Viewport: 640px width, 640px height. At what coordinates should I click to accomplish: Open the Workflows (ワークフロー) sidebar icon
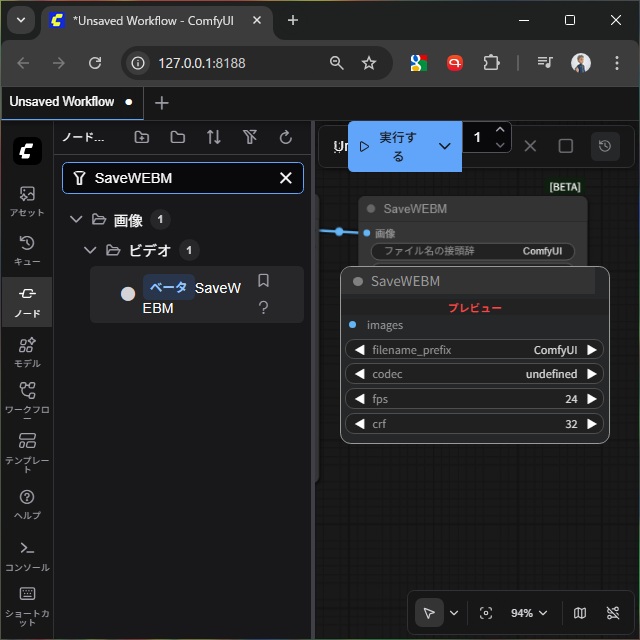27,397
